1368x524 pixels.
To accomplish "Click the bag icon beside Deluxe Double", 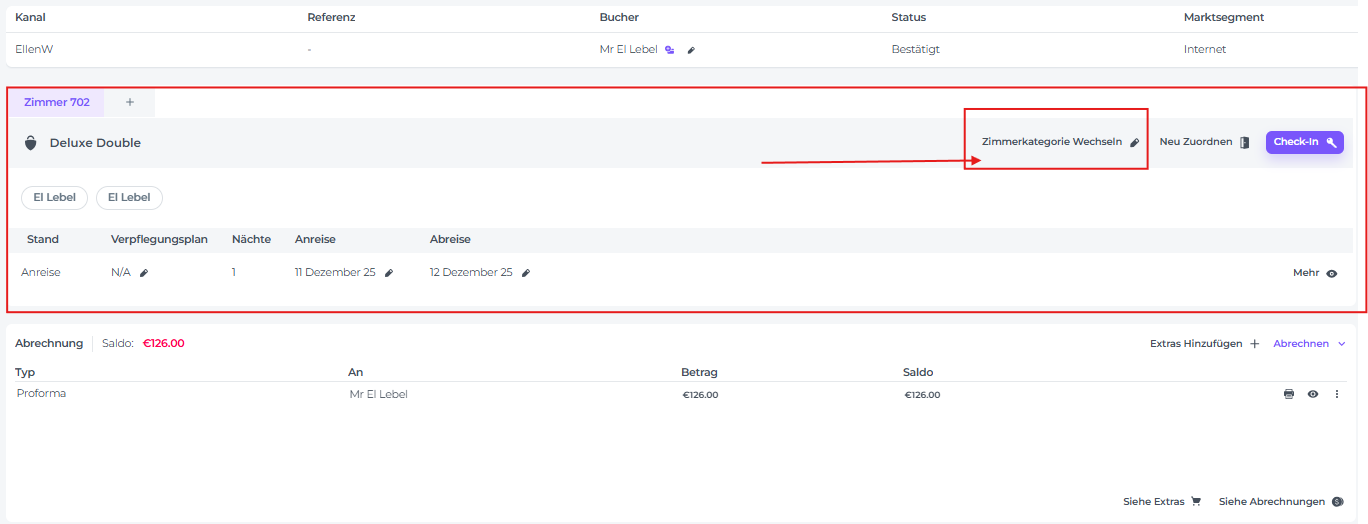I will pos(31,143).
